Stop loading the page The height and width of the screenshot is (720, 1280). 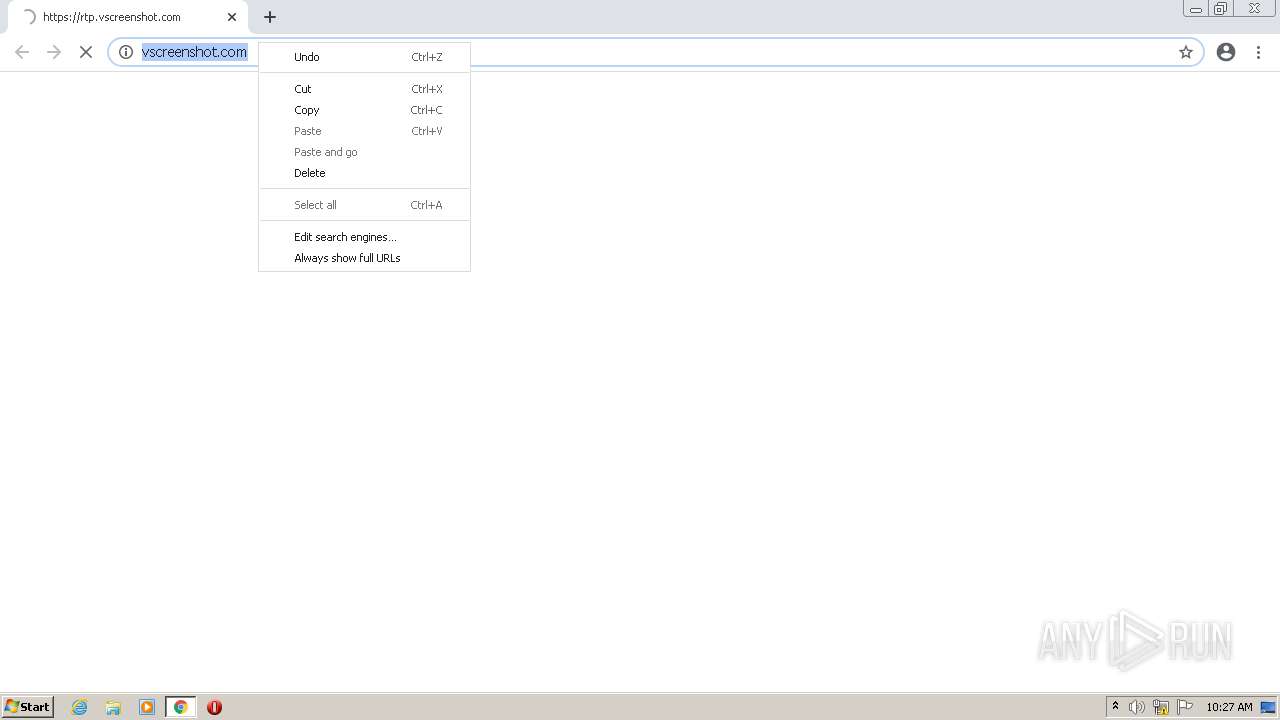(86, 52)
